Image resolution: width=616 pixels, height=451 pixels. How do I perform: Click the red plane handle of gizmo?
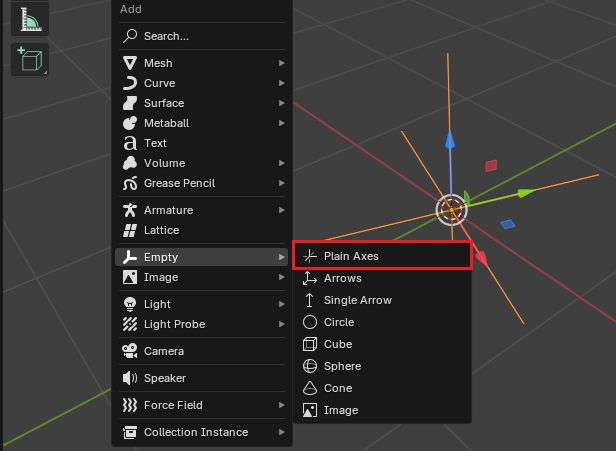click(491, 165)
